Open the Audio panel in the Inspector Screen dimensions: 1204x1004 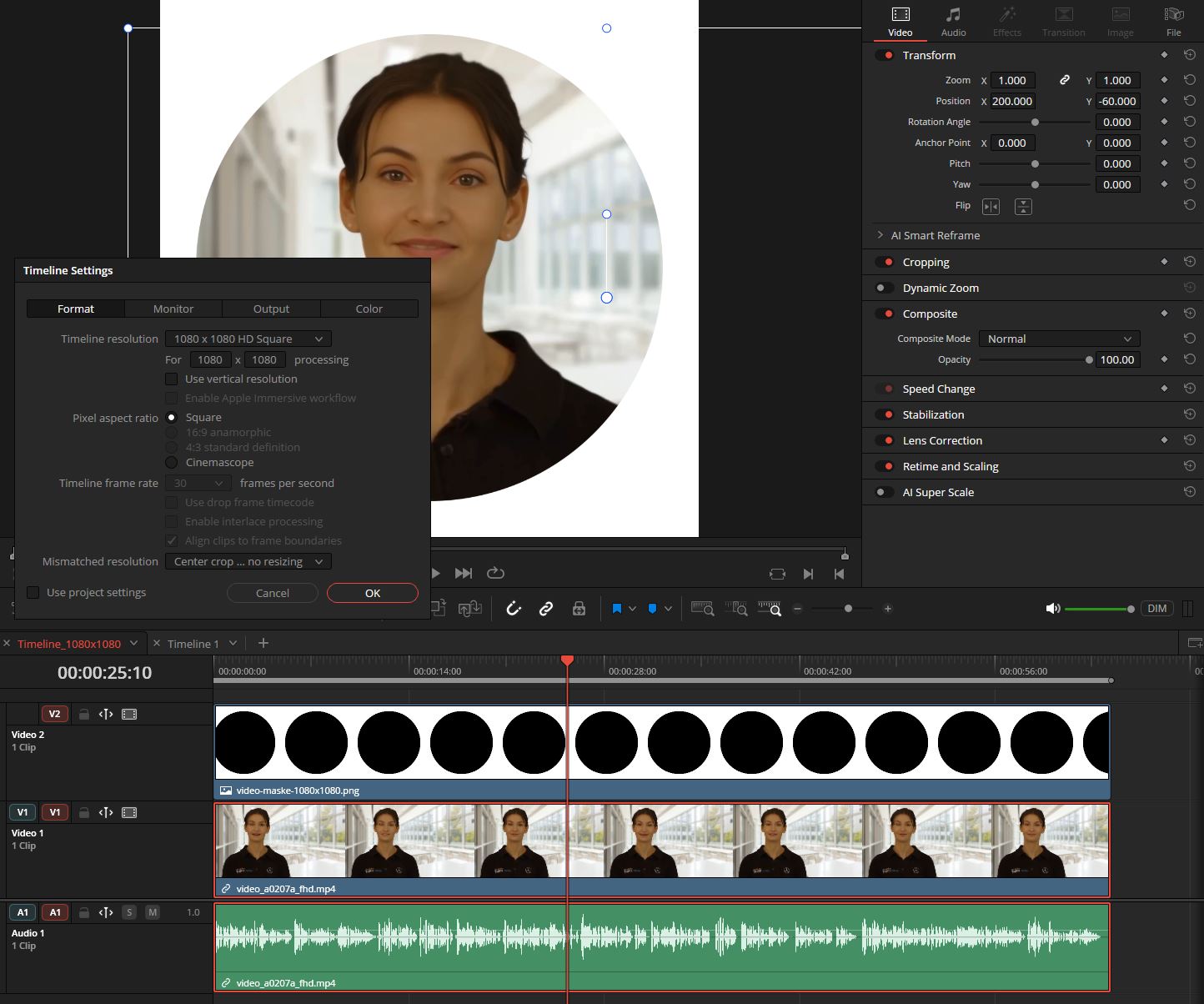tap(953, 21)
